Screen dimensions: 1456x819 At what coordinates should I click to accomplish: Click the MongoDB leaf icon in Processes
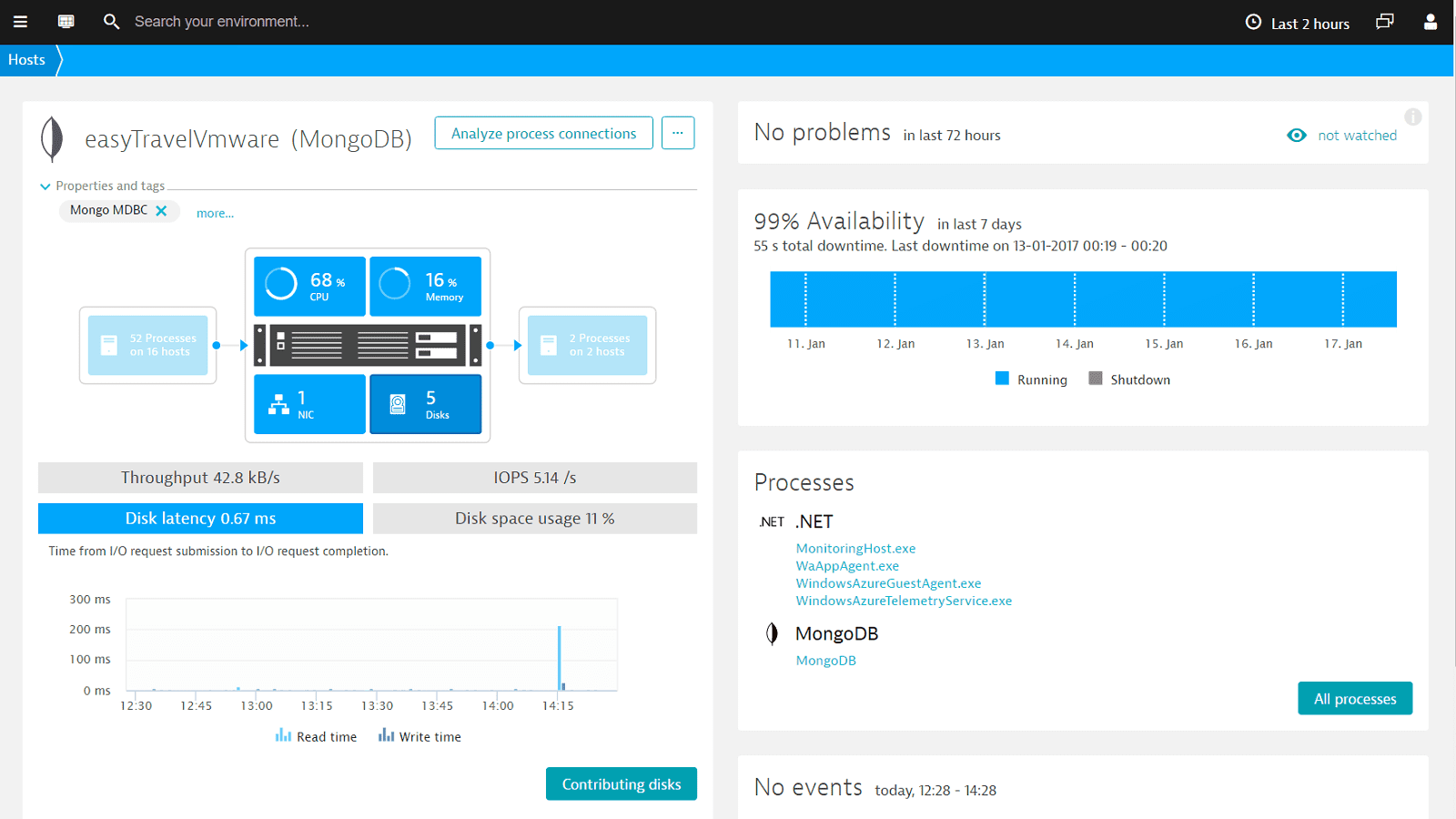772,633
